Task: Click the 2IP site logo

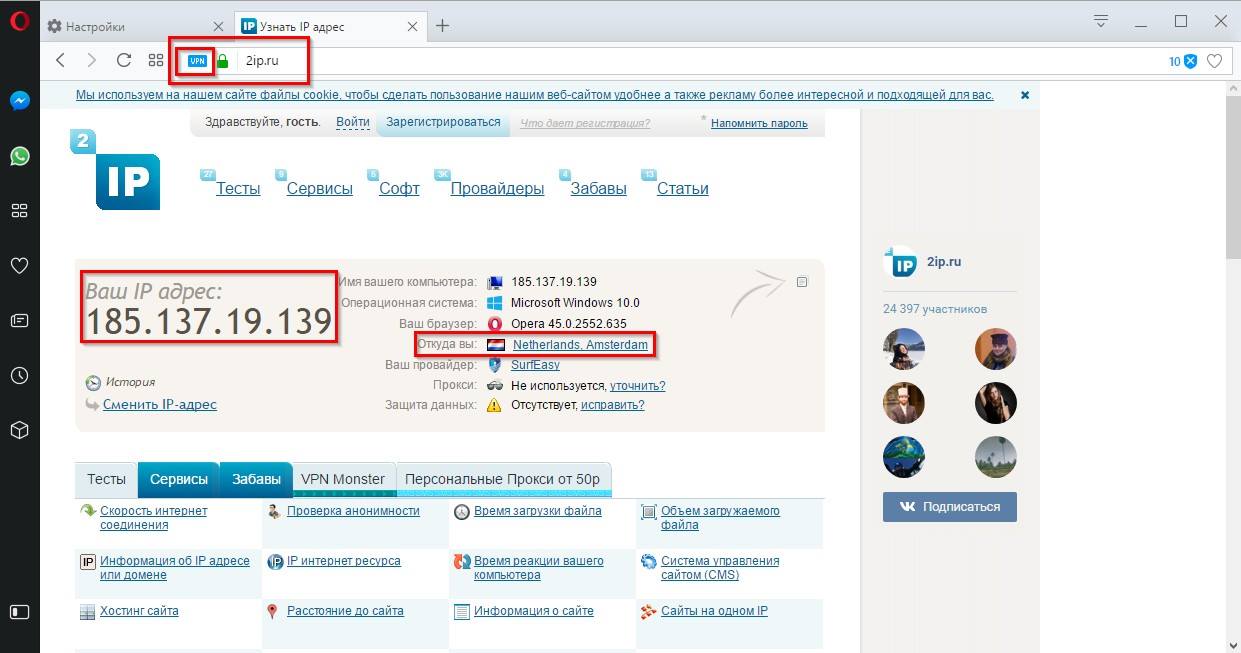Action: tap(116, 170)
